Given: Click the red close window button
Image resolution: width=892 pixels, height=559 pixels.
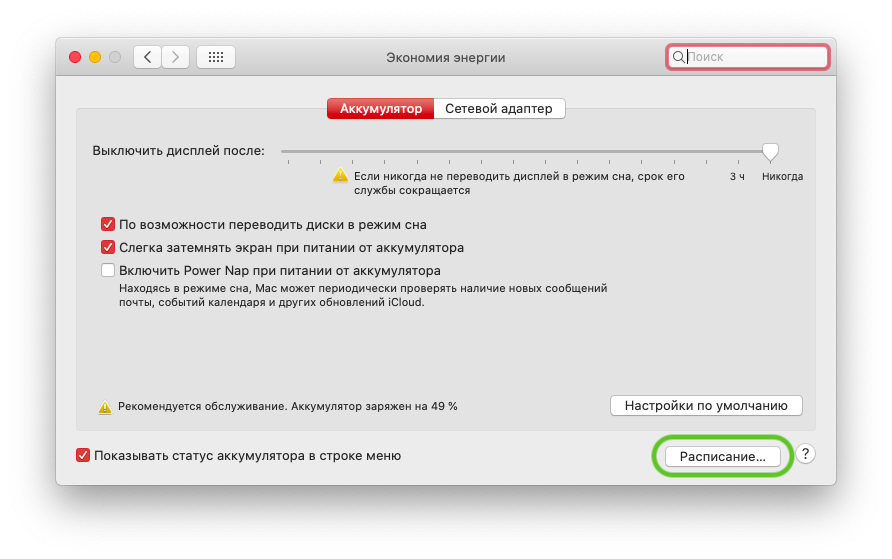Looking at the screenshot, I should click(75, 57).
